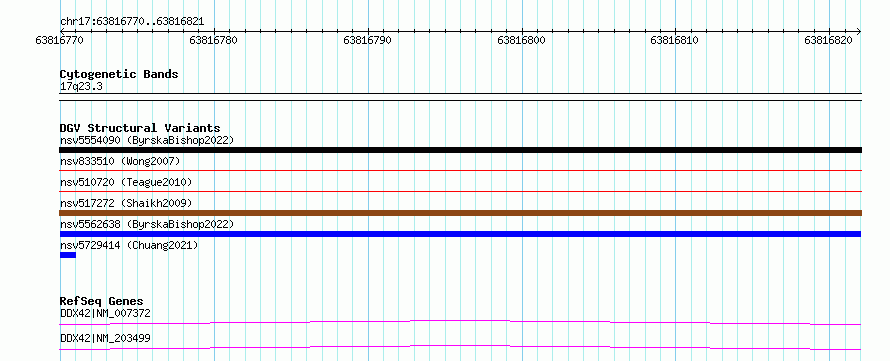Click ruler coordinate 63816800

[x=521, y=40]
